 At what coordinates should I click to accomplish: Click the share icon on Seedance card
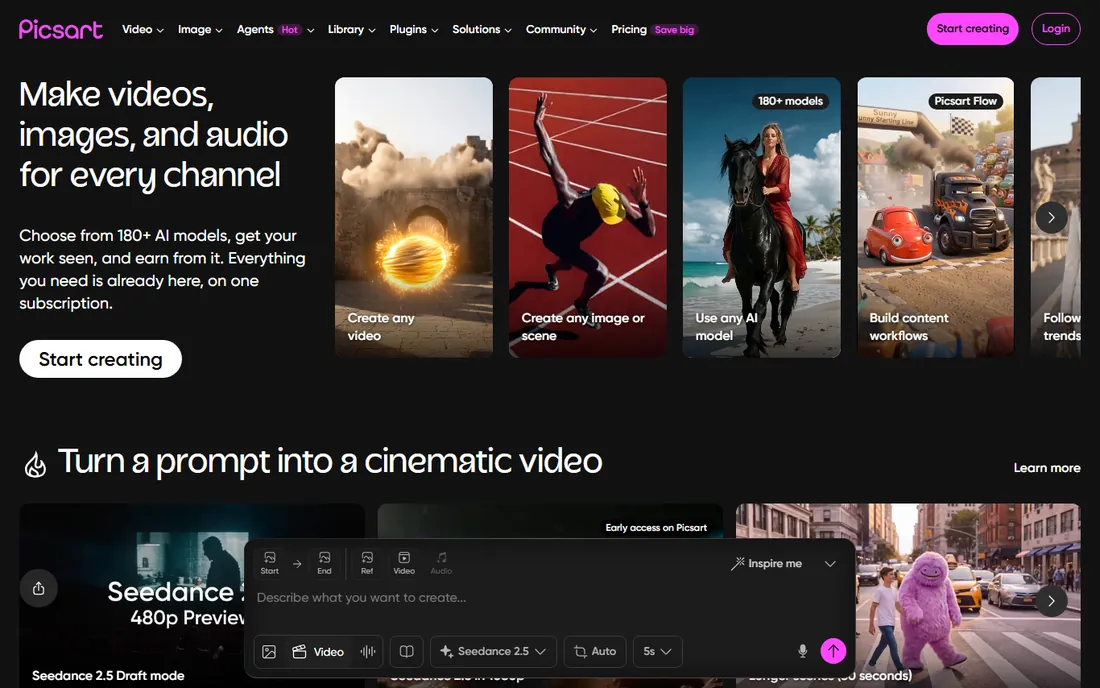pyautogui.click(x=39, y=588)
